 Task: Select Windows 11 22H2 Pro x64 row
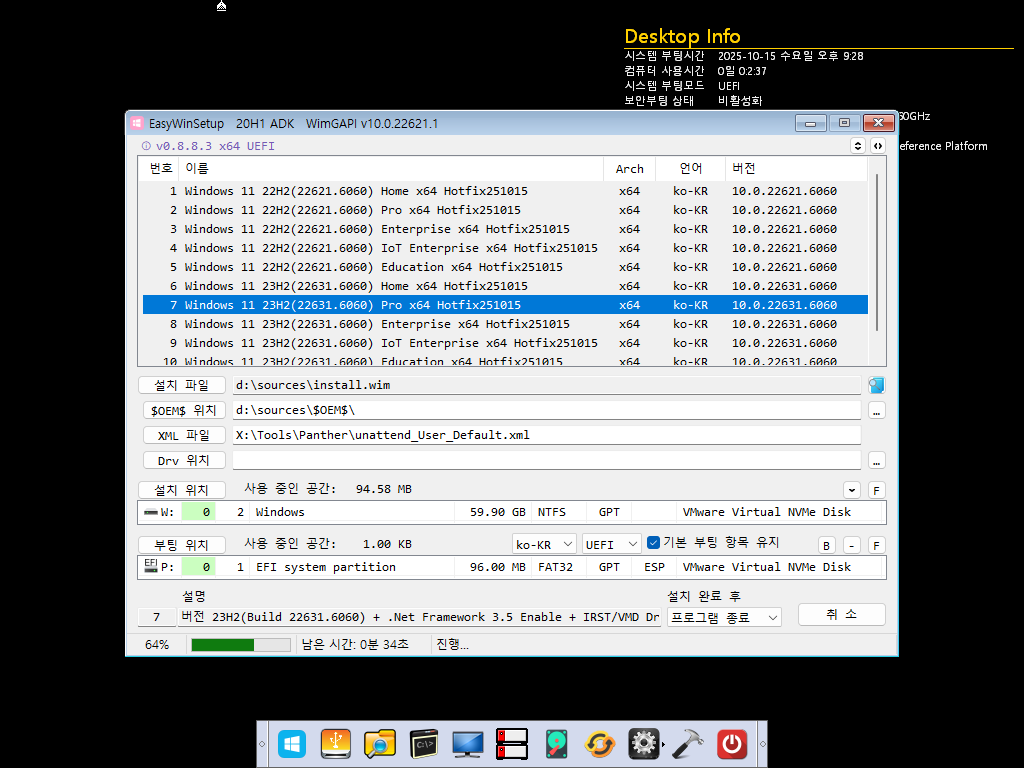click(505, 210)
